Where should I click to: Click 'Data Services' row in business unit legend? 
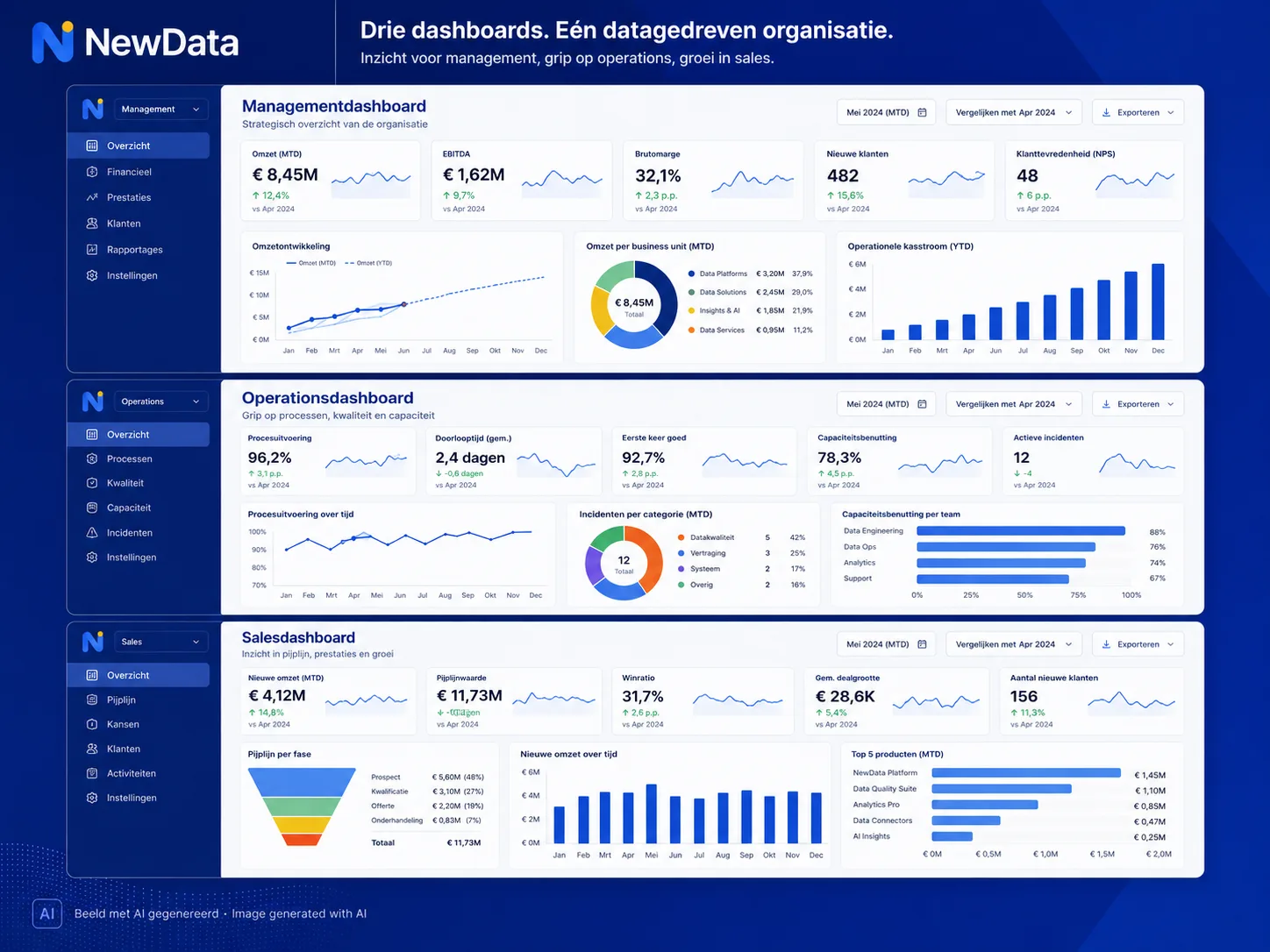751,330
